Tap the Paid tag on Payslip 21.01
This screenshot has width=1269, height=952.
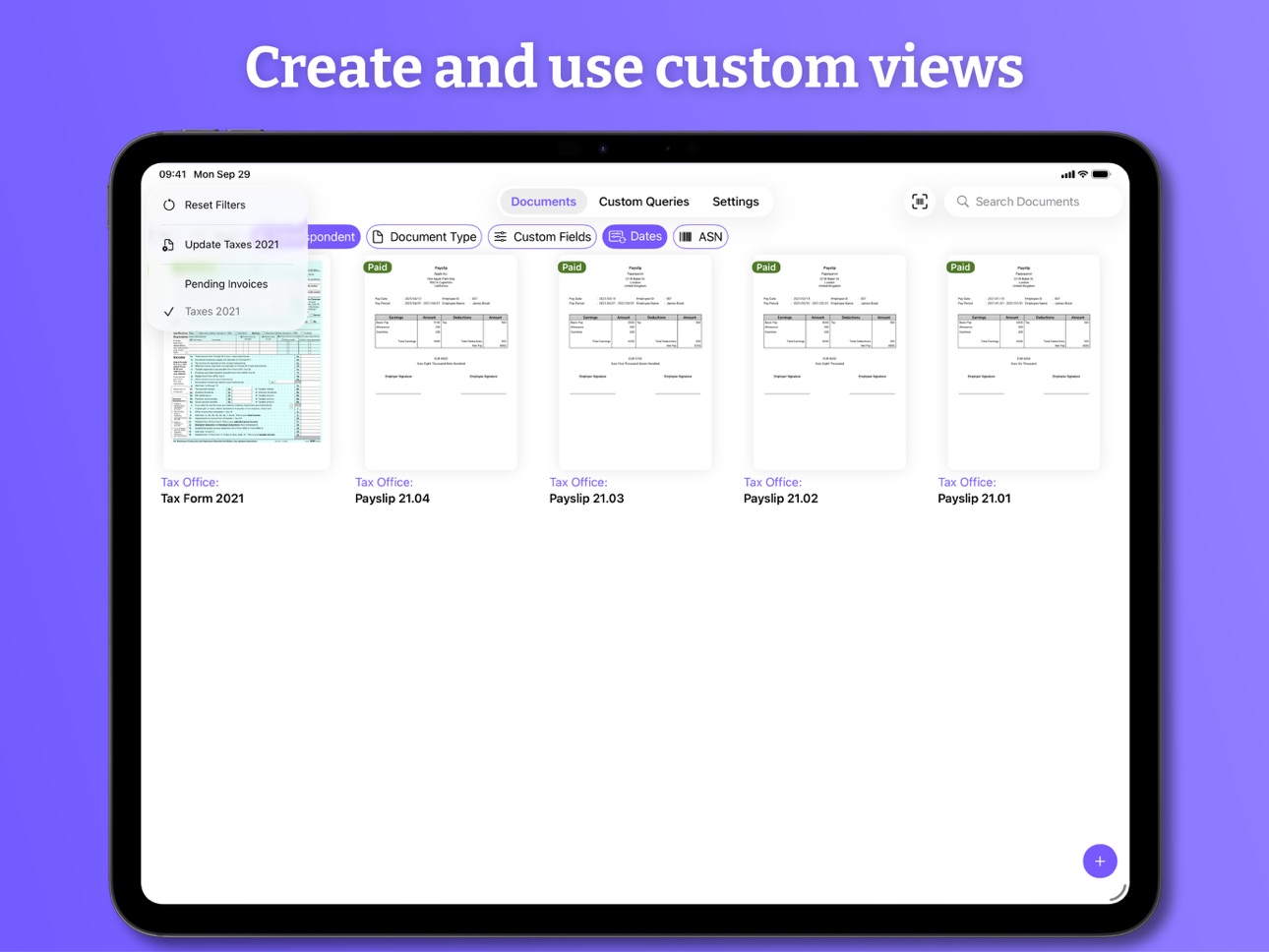point(960,268)
